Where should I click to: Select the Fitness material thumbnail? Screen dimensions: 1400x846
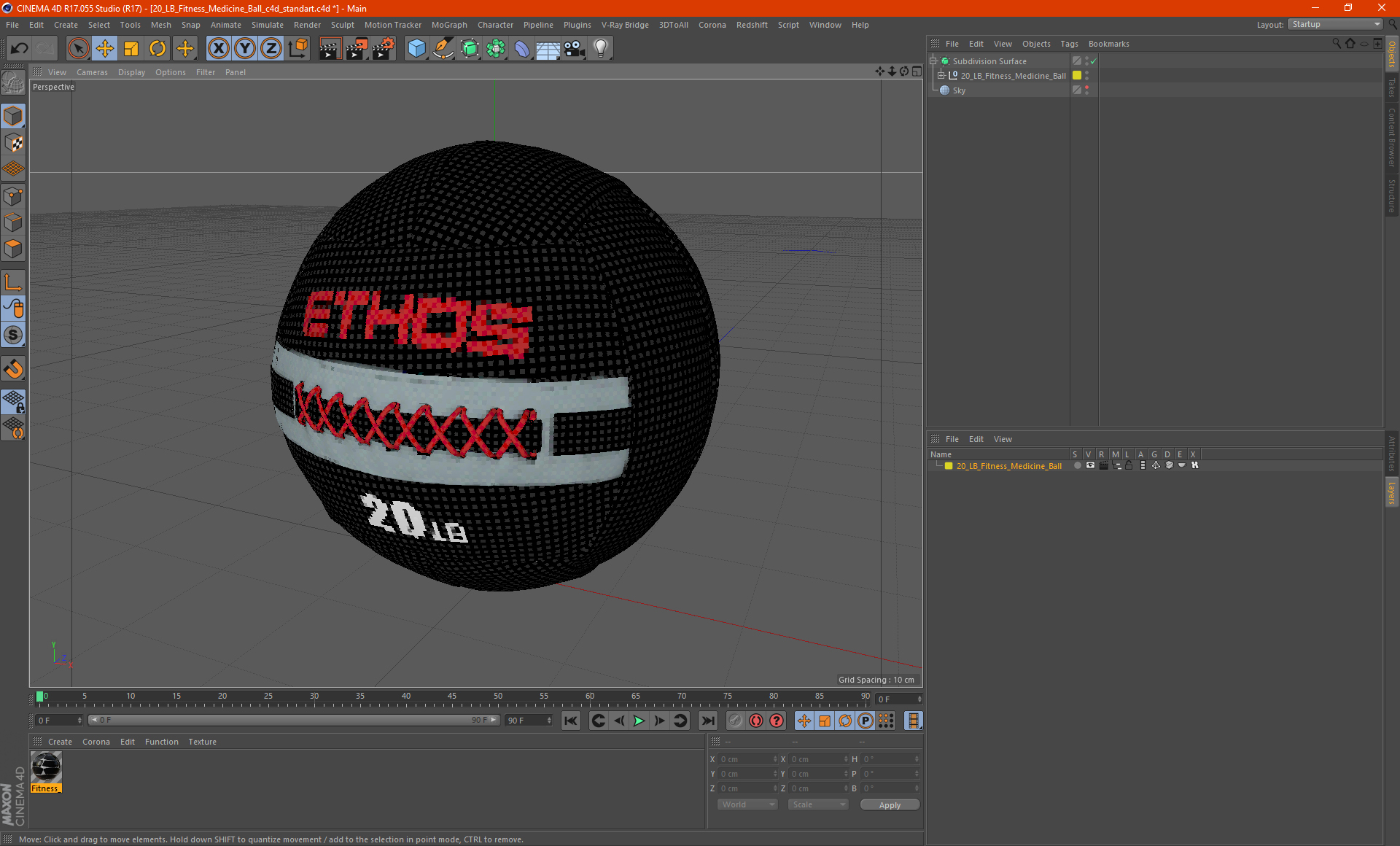click(46, 768)
